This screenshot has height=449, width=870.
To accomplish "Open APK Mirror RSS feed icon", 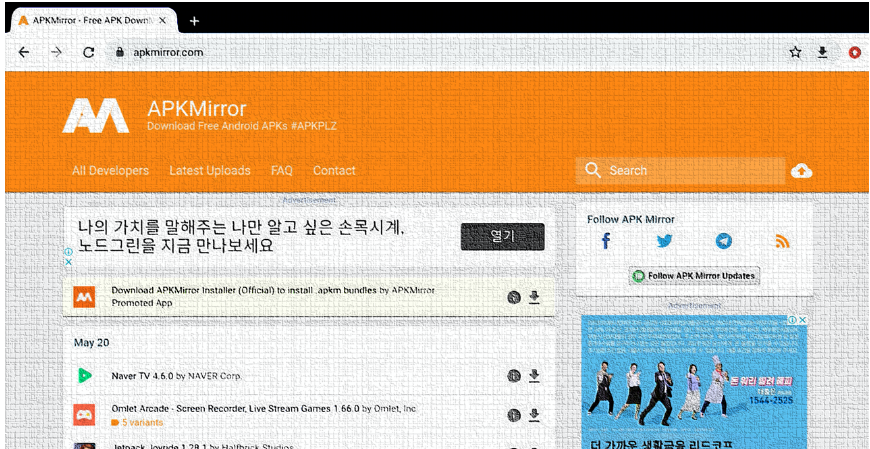I will (x=782, y=241).
